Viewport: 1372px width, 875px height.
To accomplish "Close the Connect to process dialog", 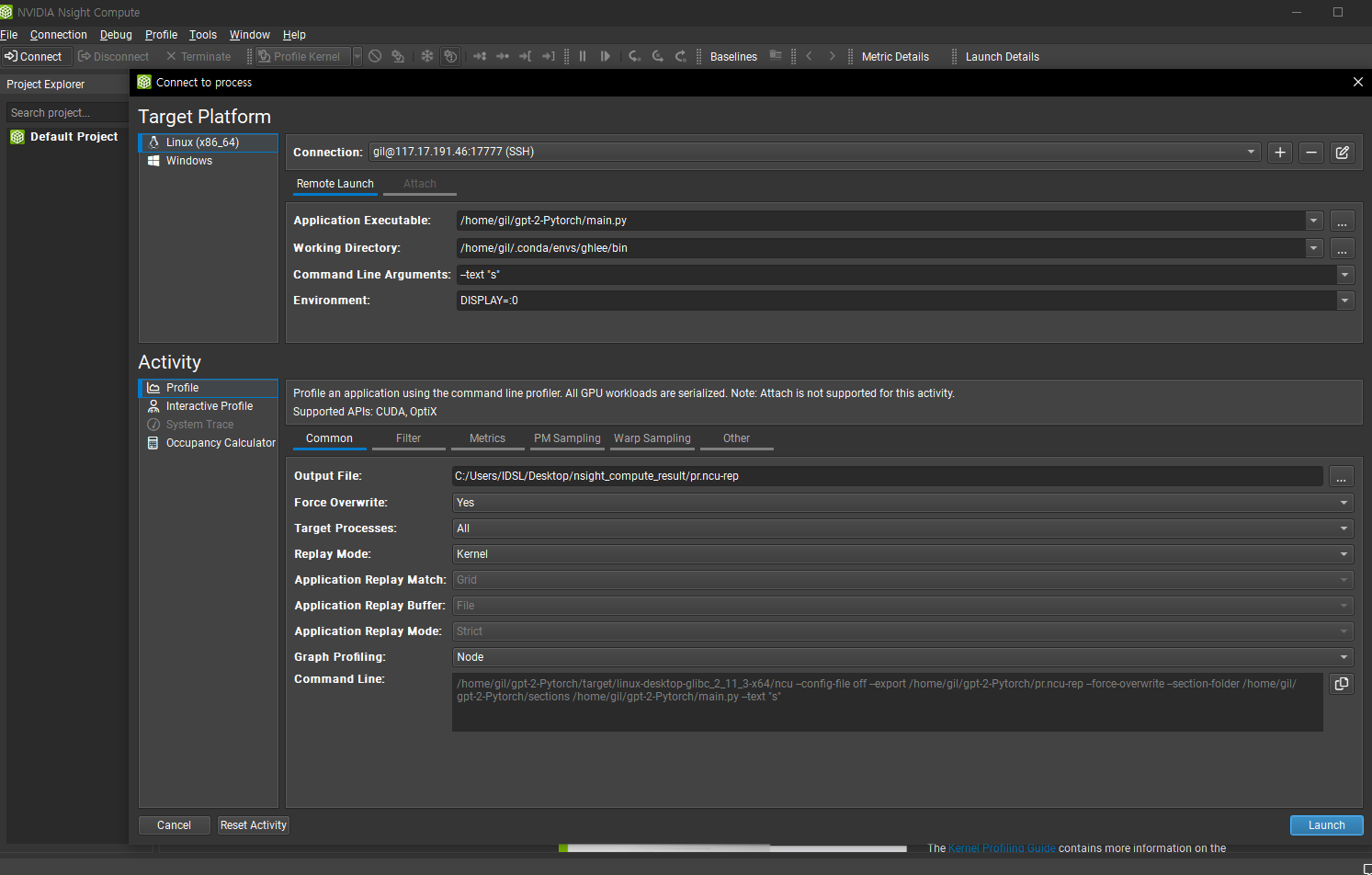I will (x=1358, y=83).
